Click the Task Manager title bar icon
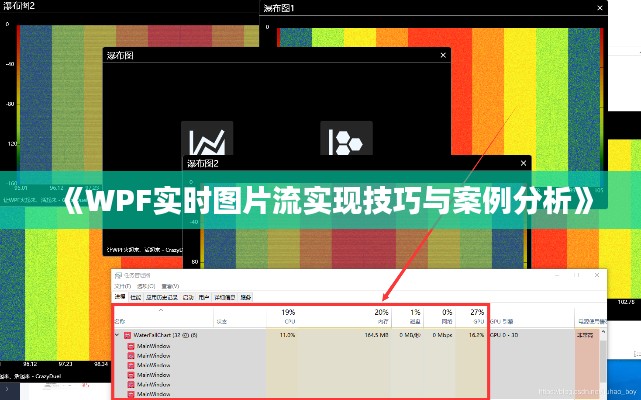This screenshot has height=400, width=641. tap(118, 275)
